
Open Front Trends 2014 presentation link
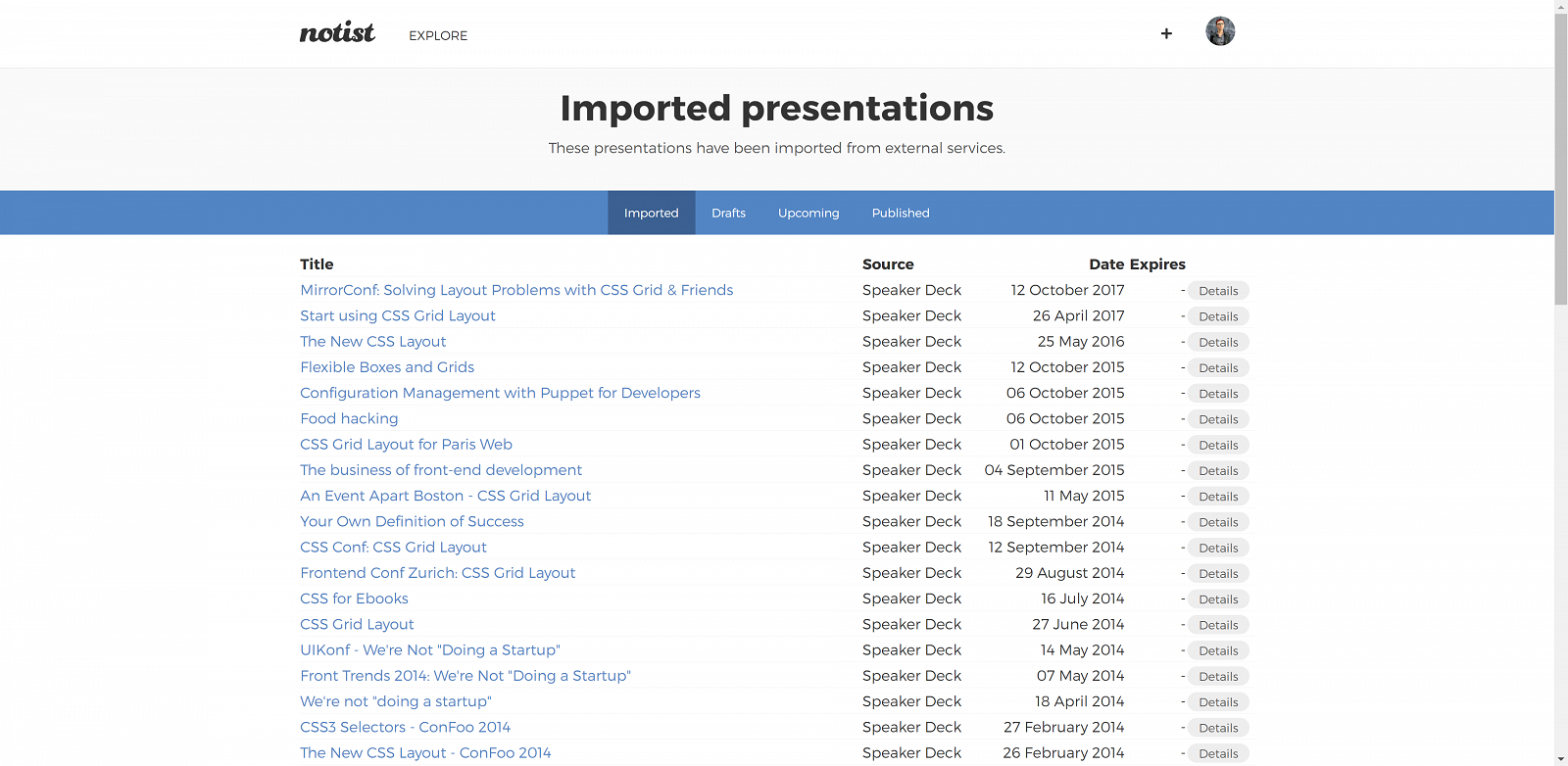coord(465,676)
